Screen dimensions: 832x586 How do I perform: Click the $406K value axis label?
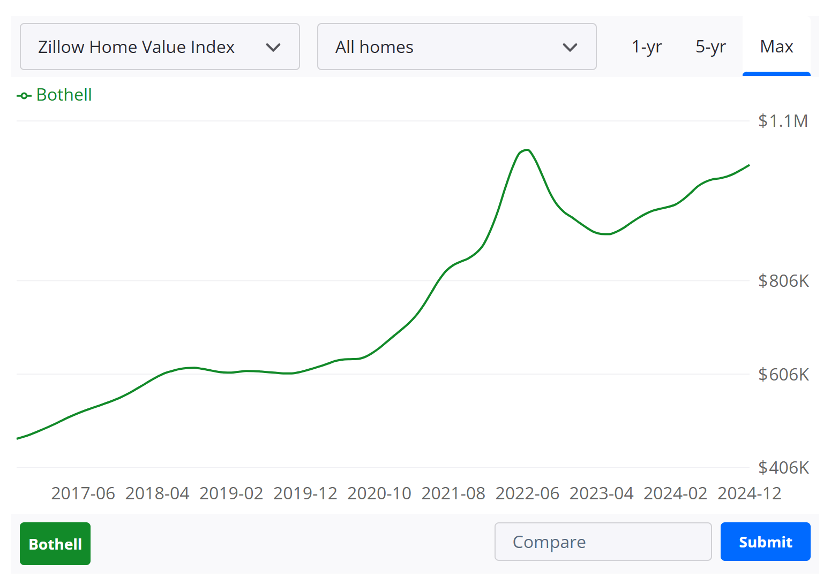[783, 468]
